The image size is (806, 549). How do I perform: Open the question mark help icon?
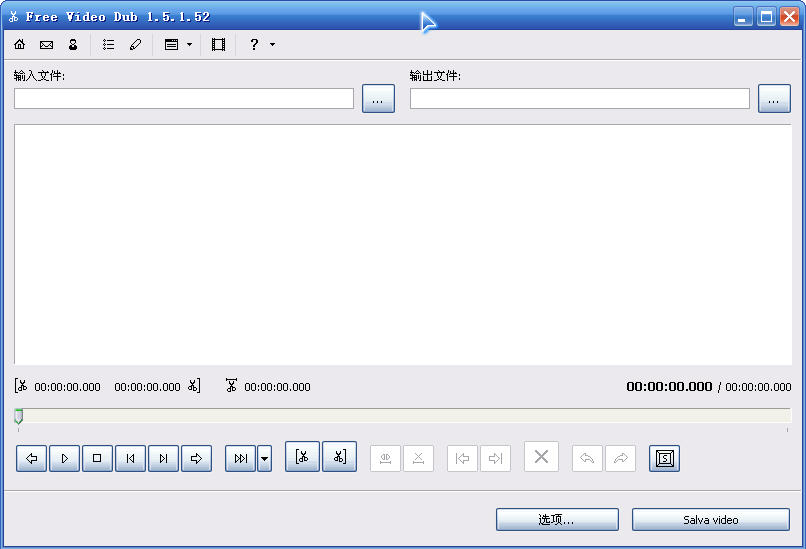pos(253,45)
